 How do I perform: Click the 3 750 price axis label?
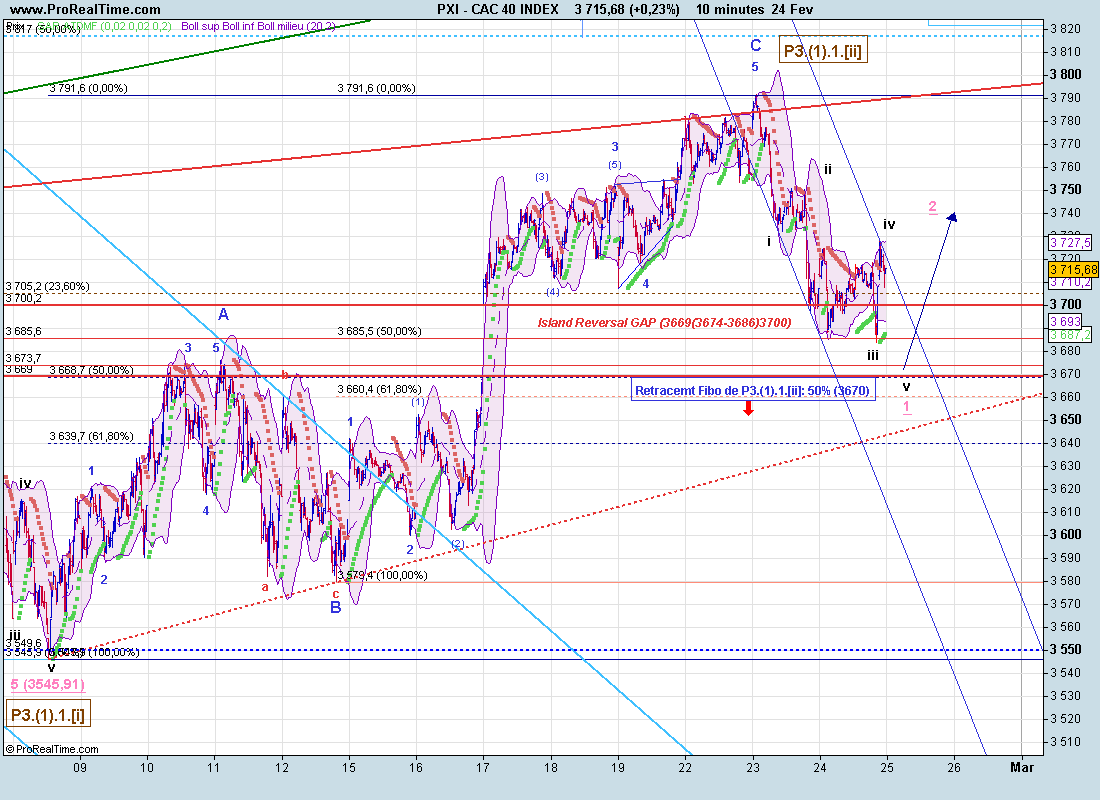point(1066,189)
